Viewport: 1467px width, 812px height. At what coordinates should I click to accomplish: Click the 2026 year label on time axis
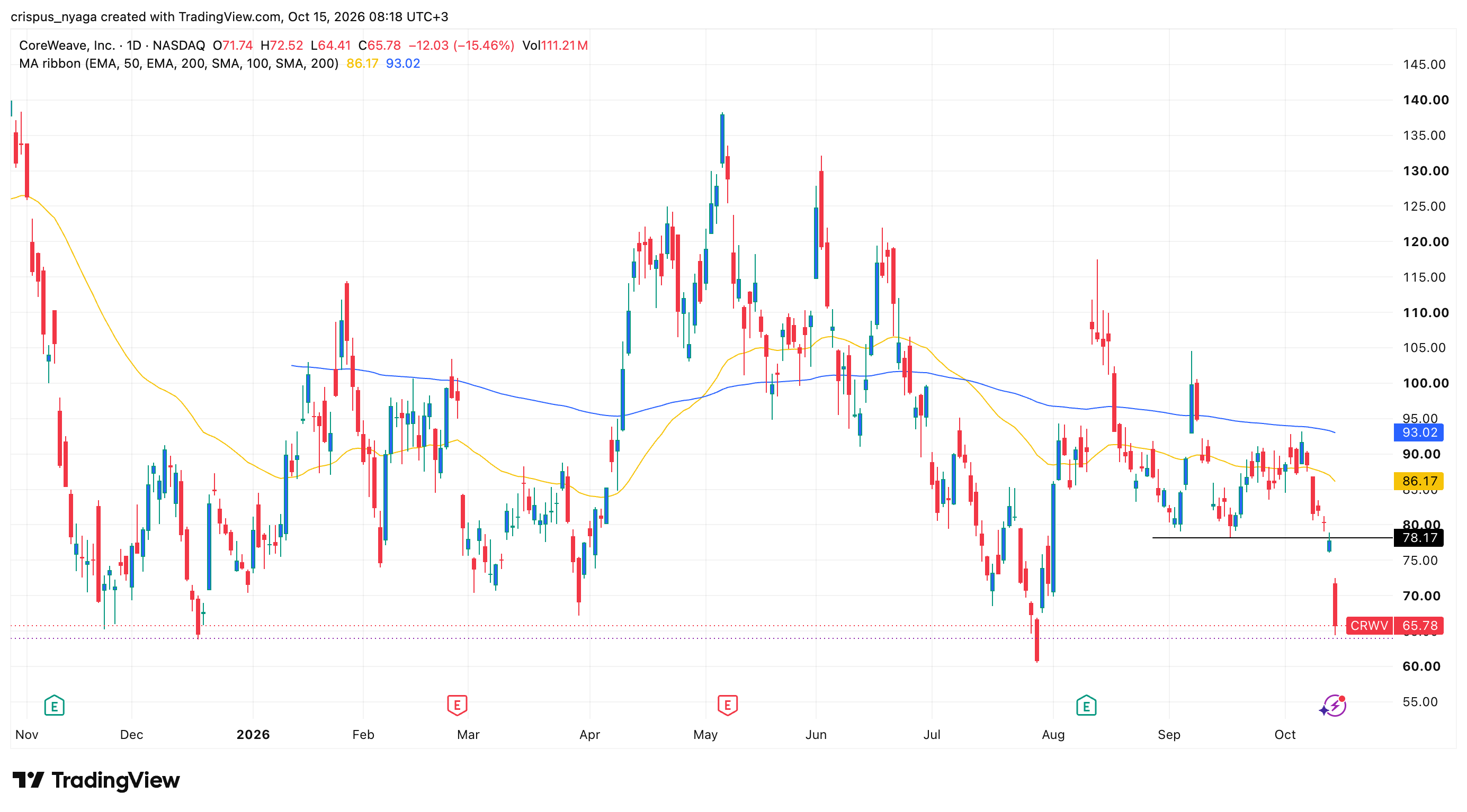[253, 734]
